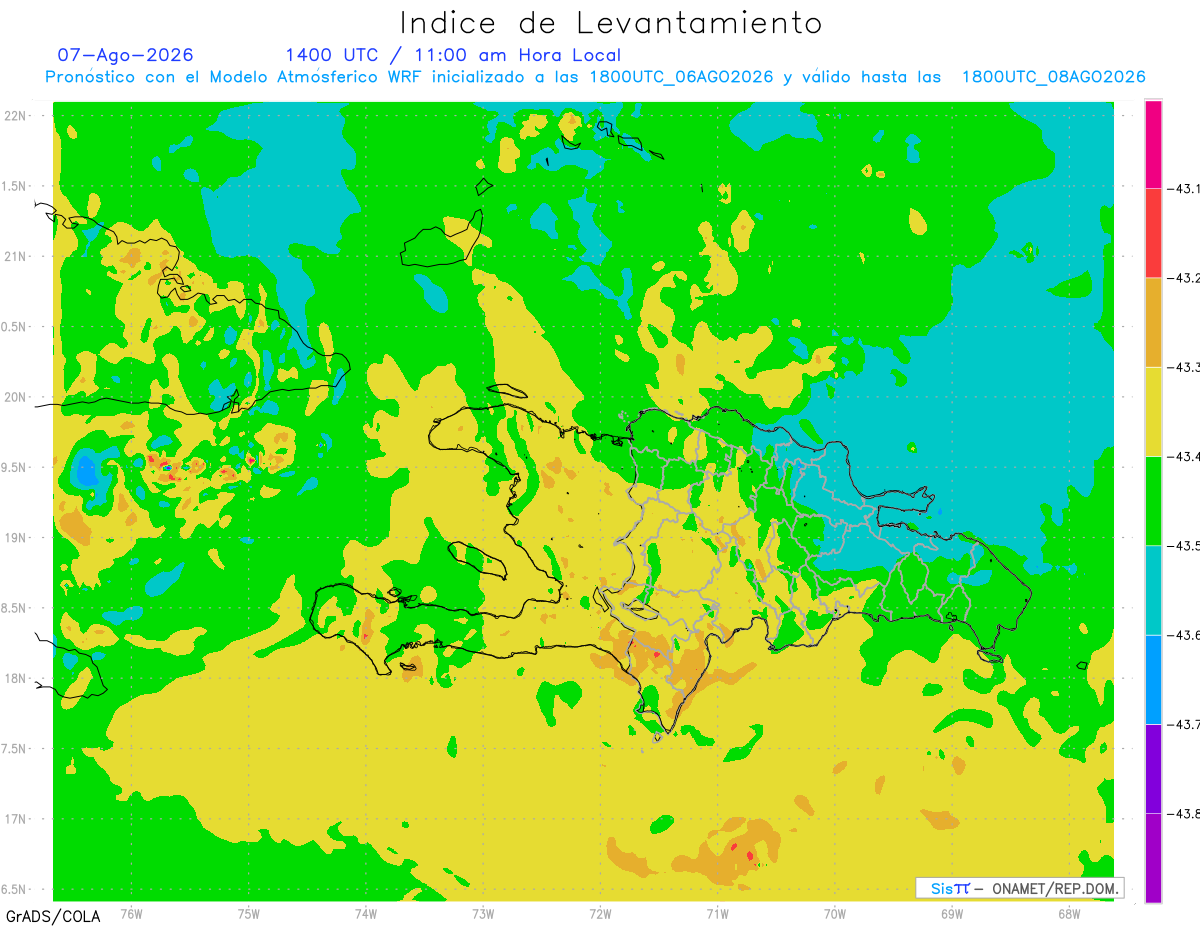The image size is (1200, 927).
Task: Click the 'SisTT – ONAMET/REP.DOM.' credit box
Action: point(1020,888)
